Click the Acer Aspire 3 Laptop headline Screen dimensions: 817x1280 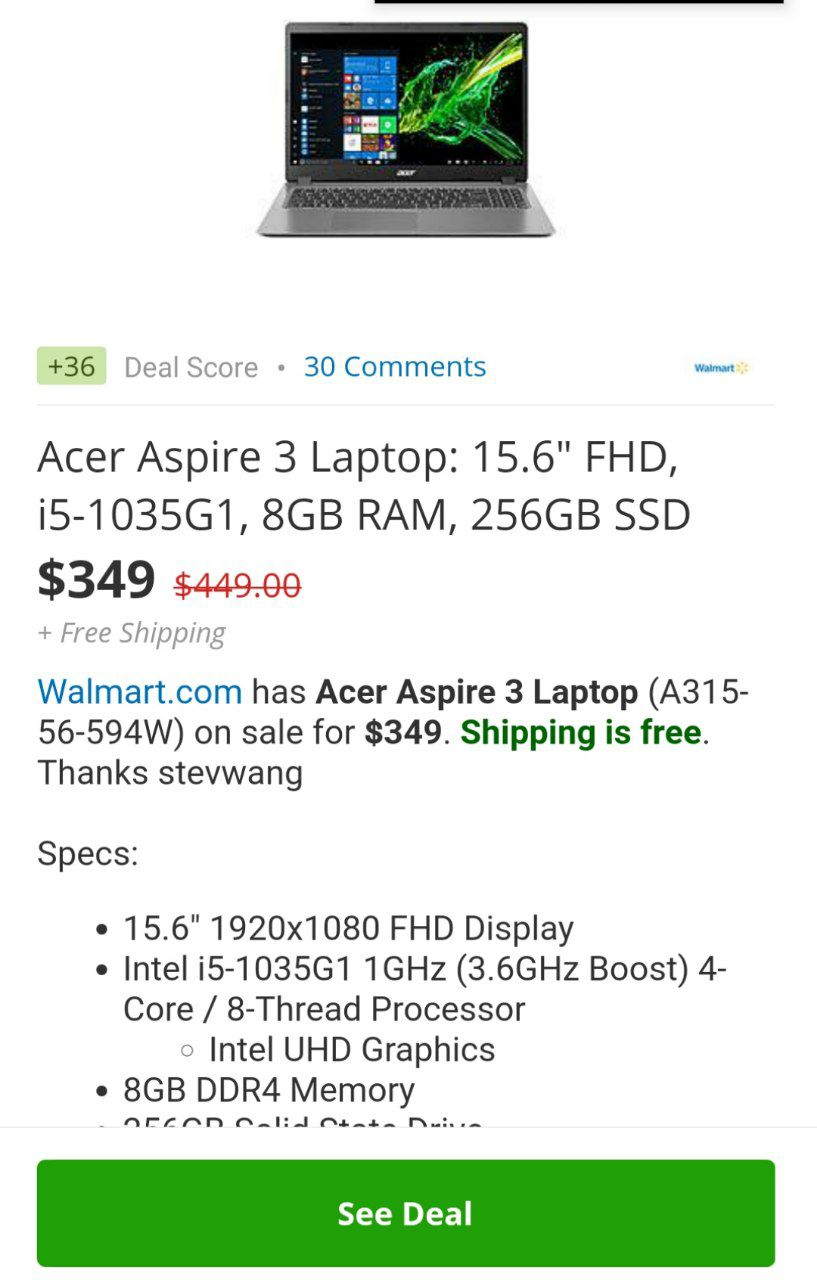(364, 486)
